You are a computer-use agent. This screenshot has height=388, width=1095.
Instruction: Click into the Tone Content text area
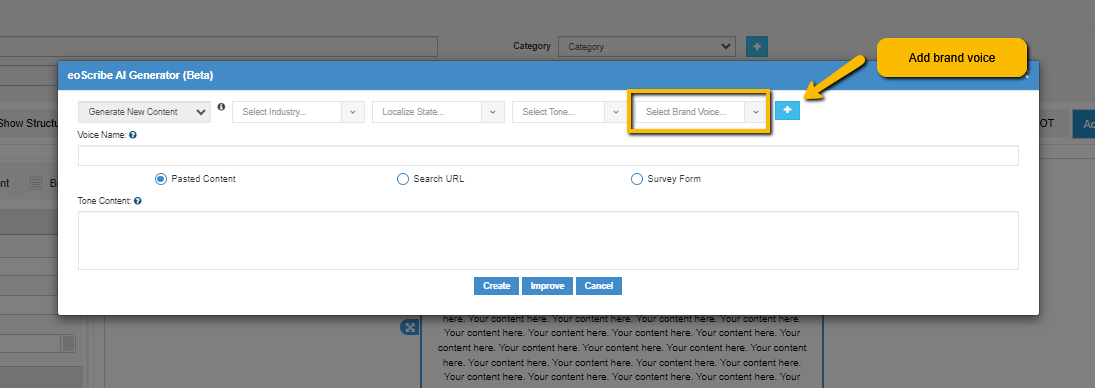[x=548, y=240]
